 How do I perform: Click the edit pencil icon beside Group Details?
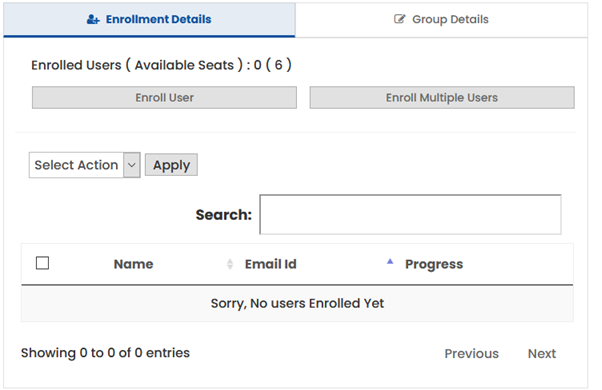[x=399, y=19]
